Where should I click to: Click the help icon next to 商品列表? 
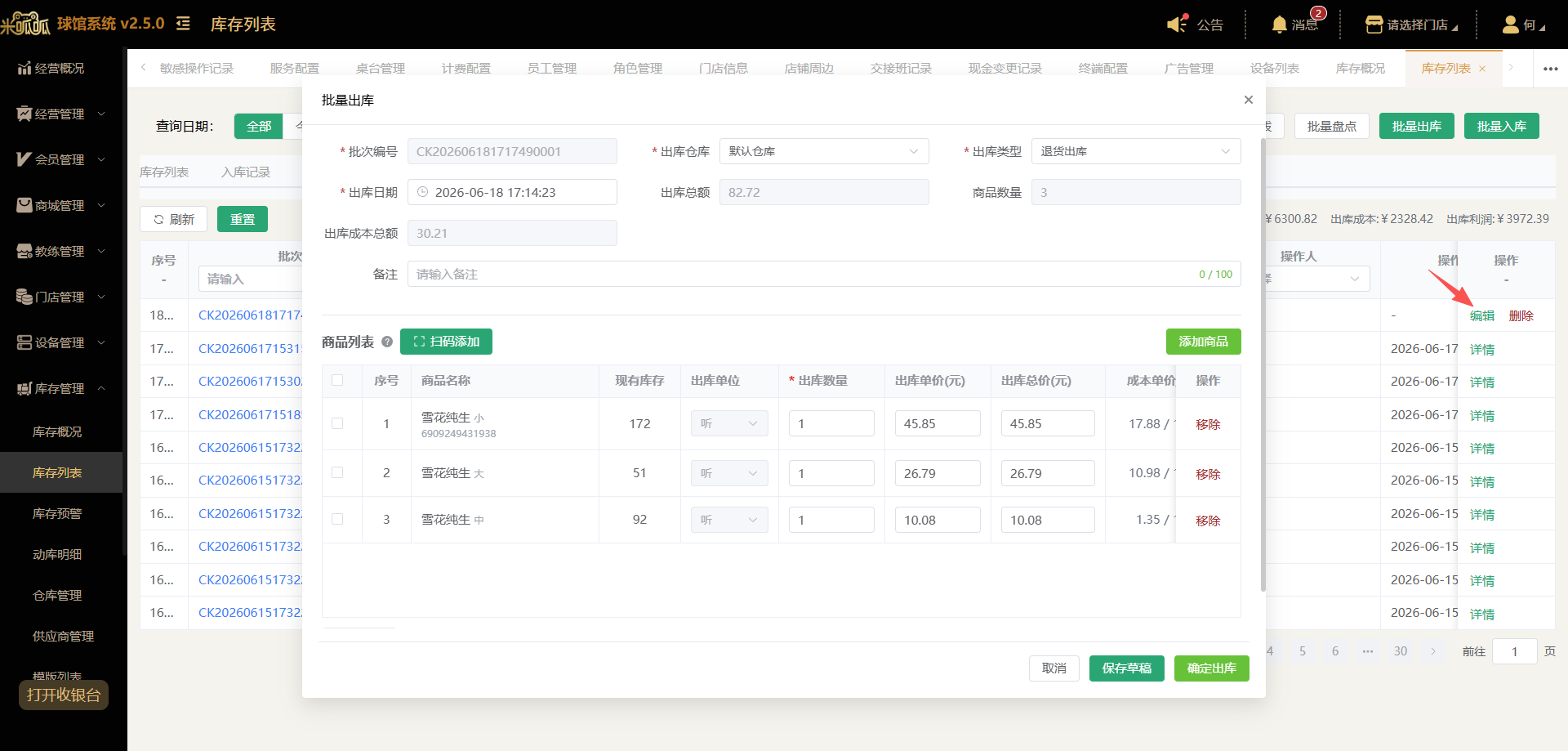click(x=387, y=342)
